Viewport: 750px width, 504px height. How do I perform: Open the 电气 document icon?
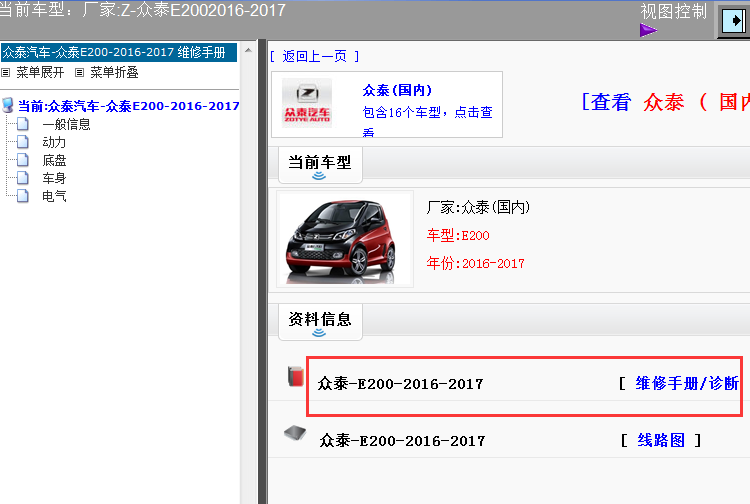(22, 196)
